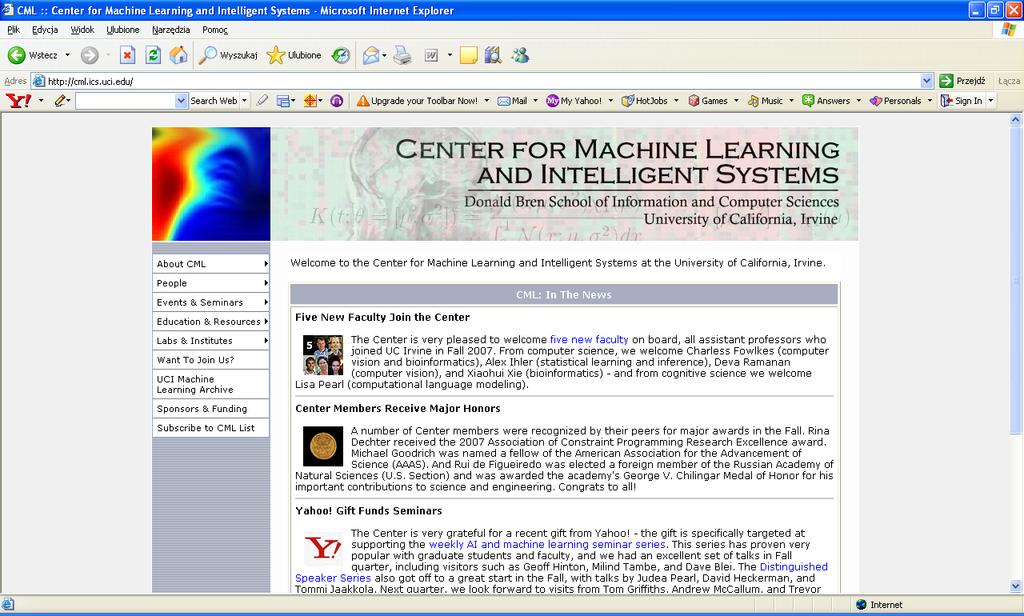Open dropdown arrow next to Search Web
Image resolution: width=1024 pixels, height=616 pixels.
tap(244, 101)
